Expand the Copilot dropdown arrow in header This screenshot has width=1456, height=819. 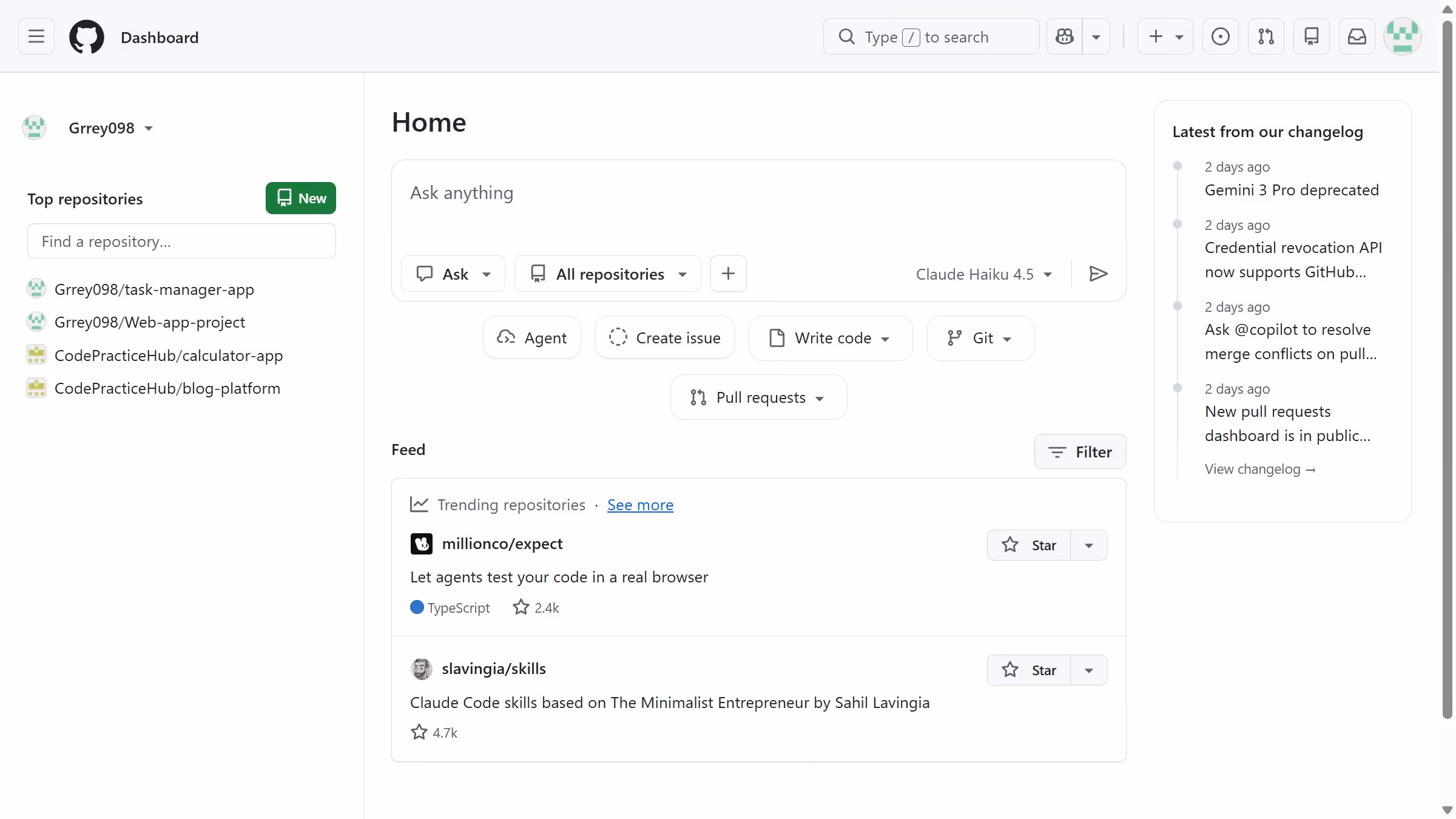tap(1096, 37)
